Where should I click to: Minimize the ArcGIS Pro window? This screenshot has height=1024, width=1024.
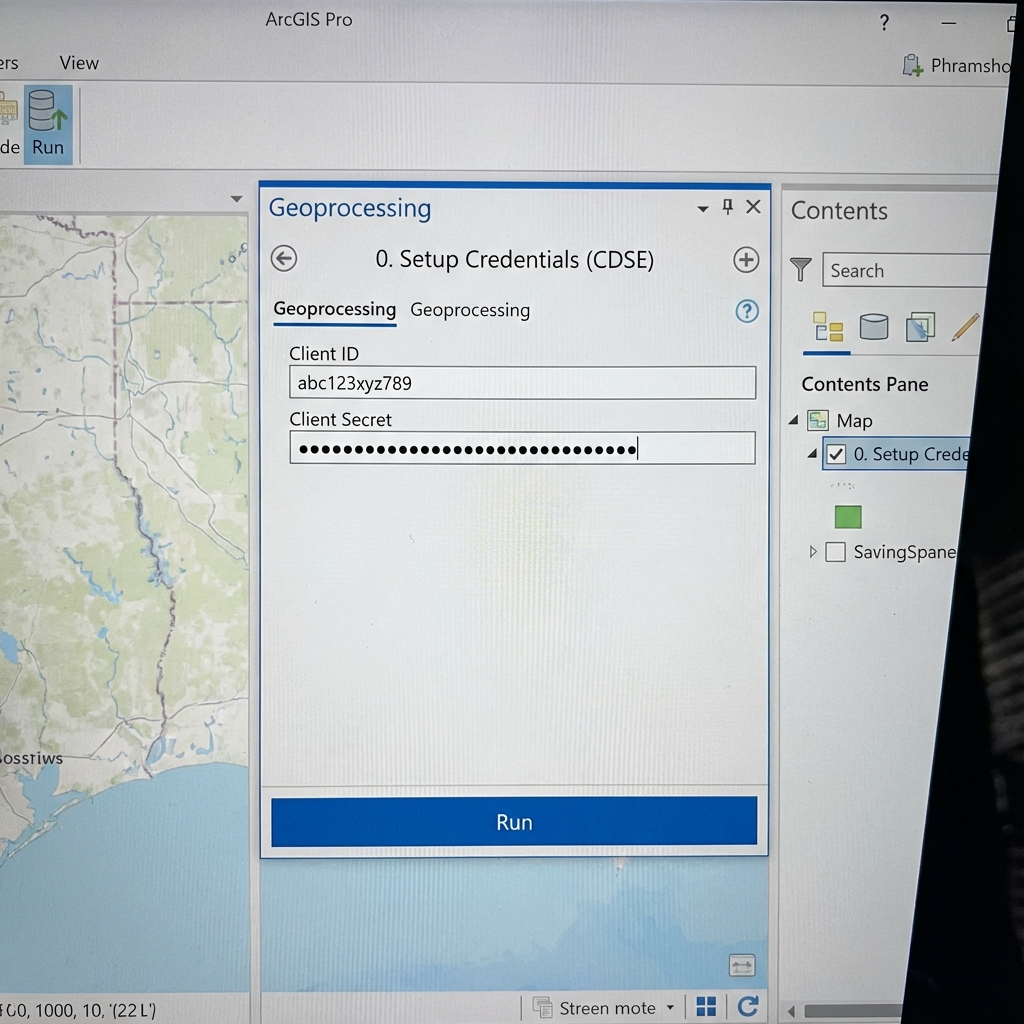pyautogui.click(x=949, y=24)
